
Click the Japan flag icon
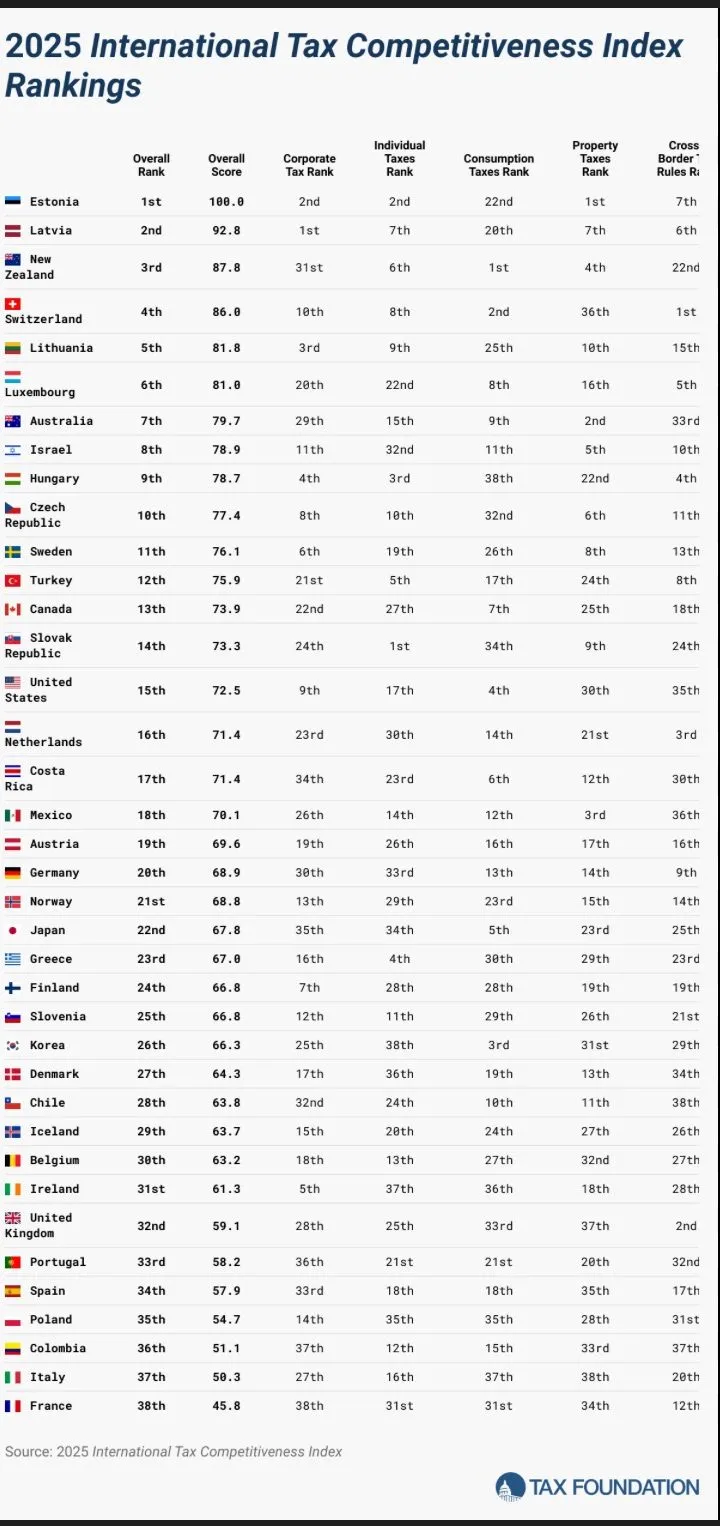coord(13,931)
